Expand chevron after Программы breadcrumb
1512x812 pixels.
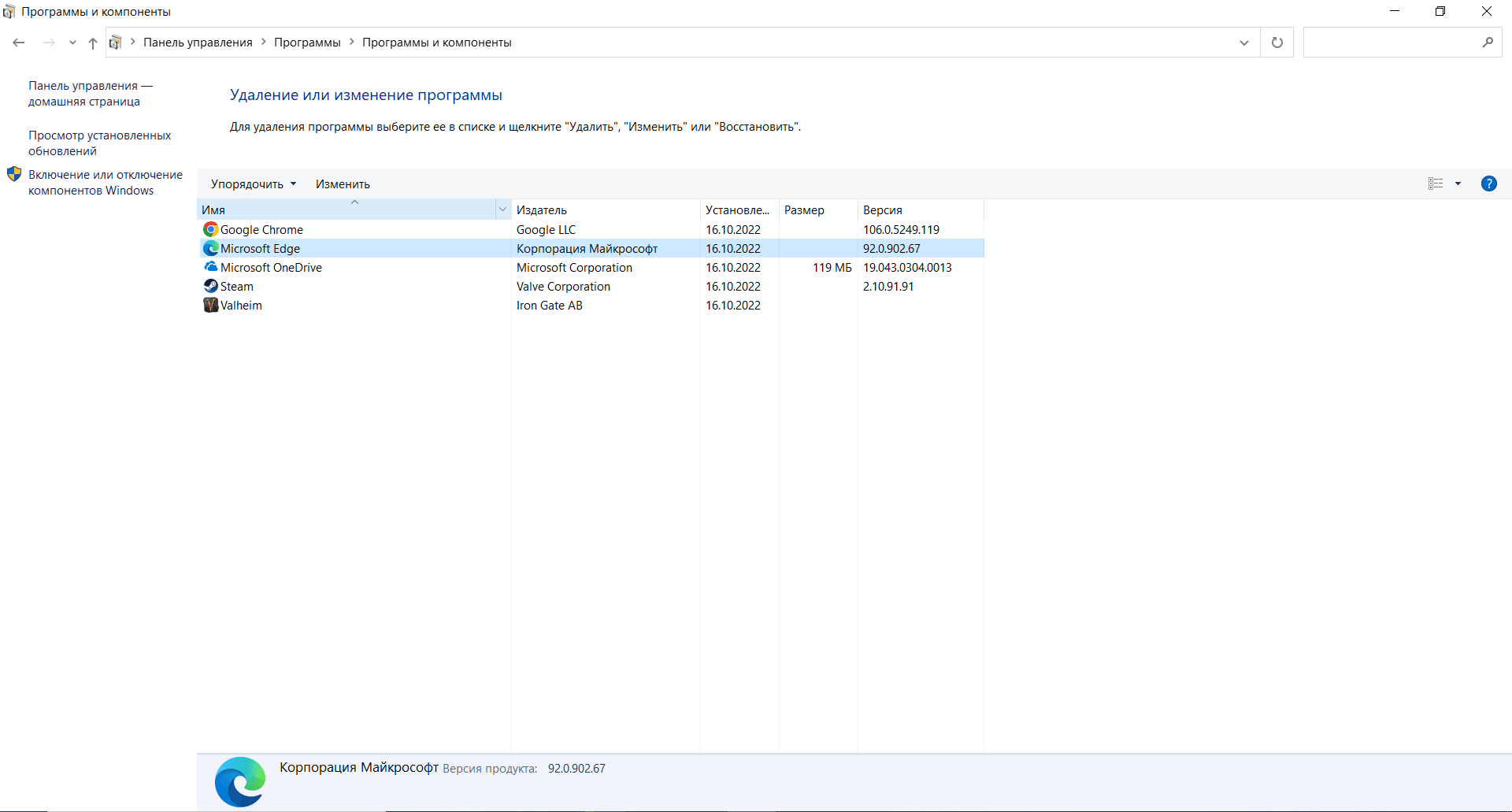[352, 43]
